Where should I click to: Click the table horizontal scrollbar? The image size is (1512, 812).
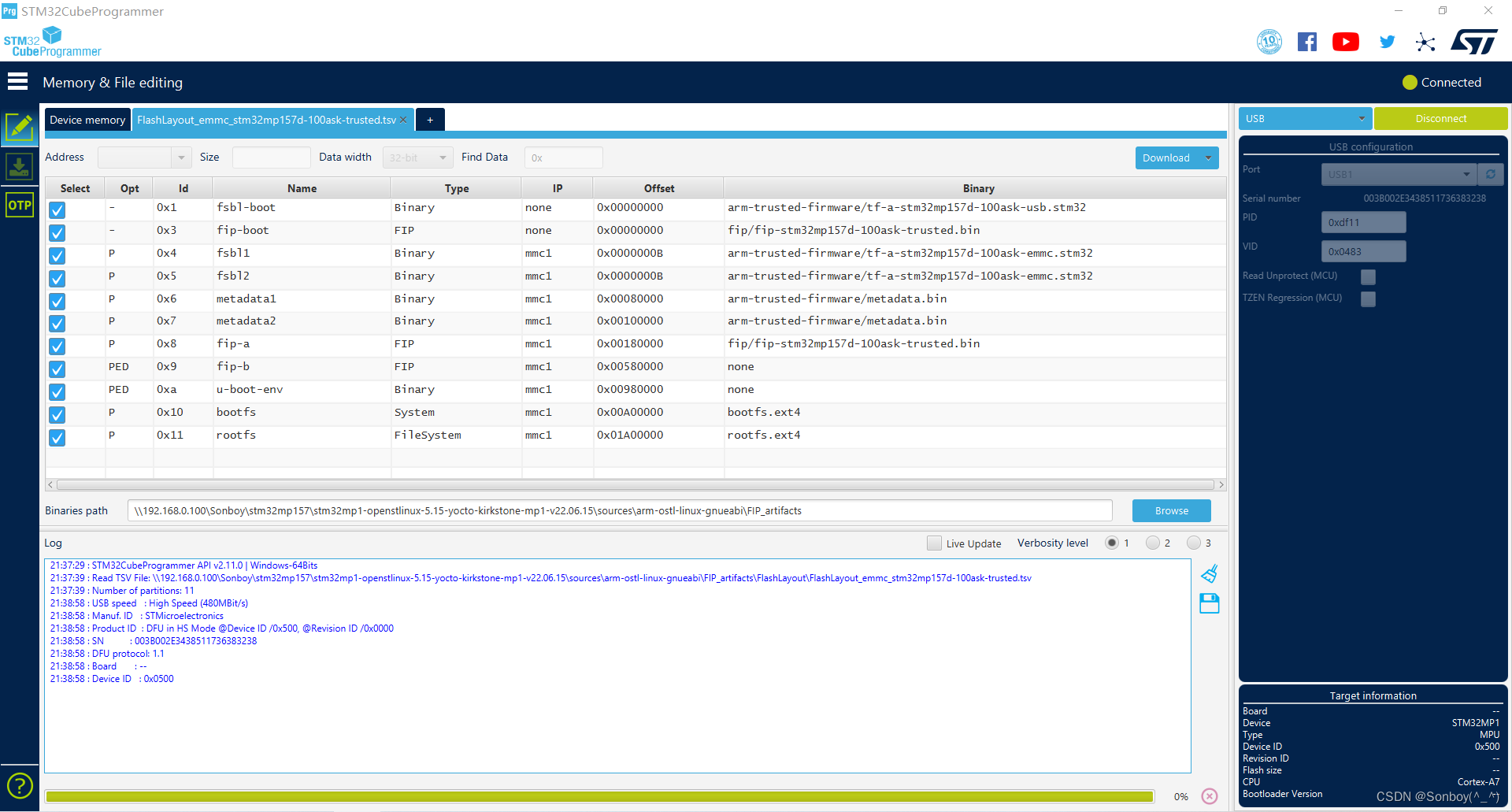635,484
